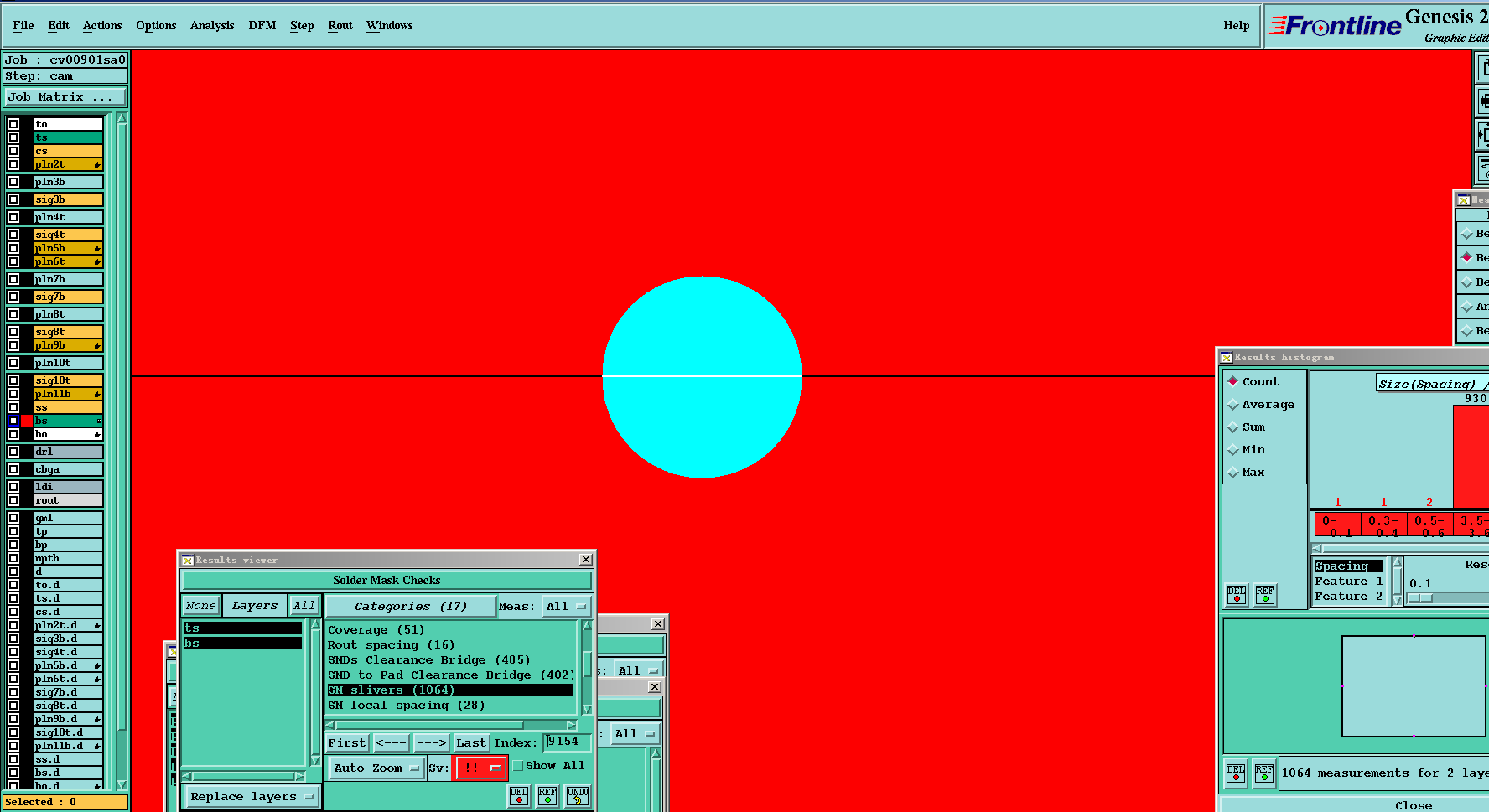The width and height of the screenshot is (1489, 812).
Task: Select the Max radio in Results histogram
Action: pos(1233,473)
